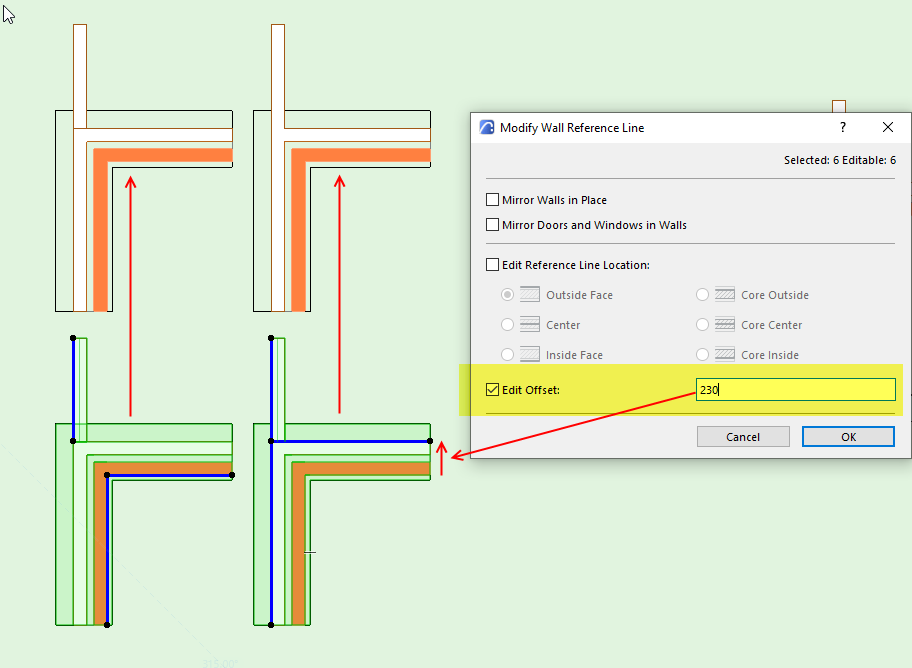Click the Archicad icon in dialog title

tap(487, 127)
